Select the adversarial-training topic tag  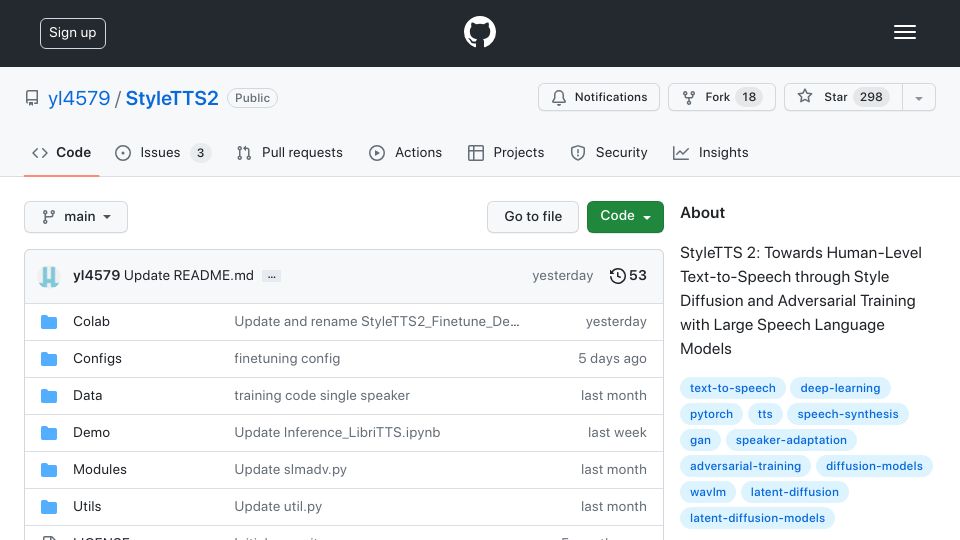coord(745,467)
